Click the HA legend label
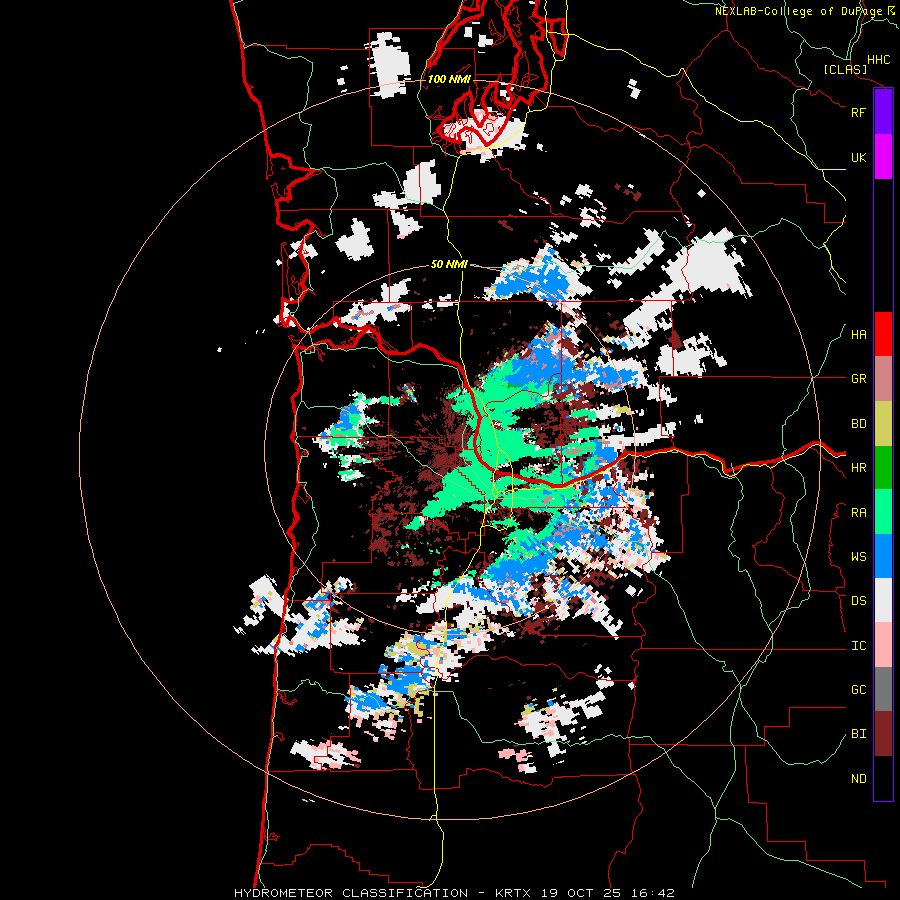Image resolution: width=900 pixels, height=900 pixels. (858, 335)
